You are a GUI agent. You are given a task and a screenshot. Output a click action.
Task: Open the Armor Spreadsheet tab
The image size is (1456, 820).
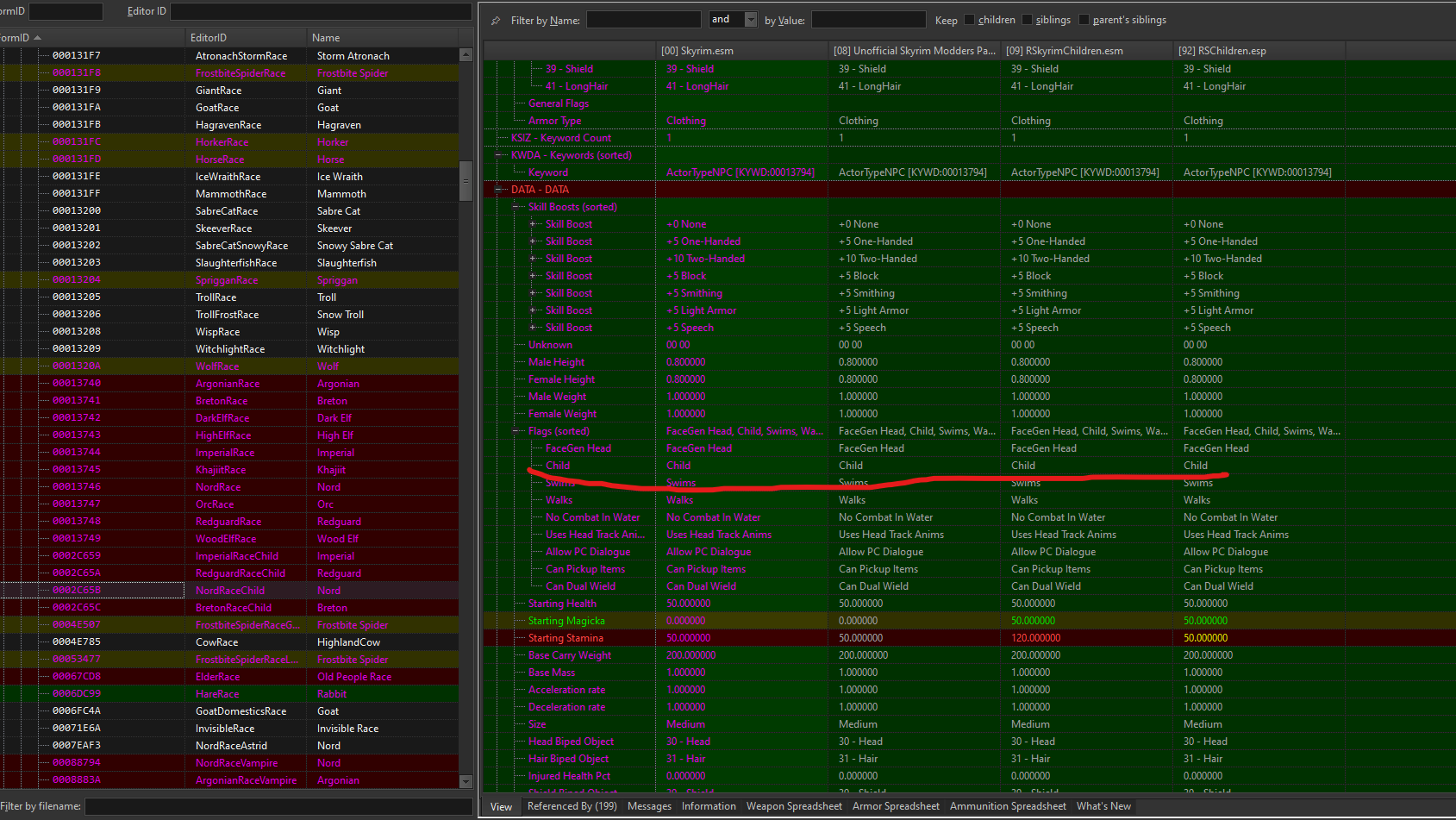896,806
